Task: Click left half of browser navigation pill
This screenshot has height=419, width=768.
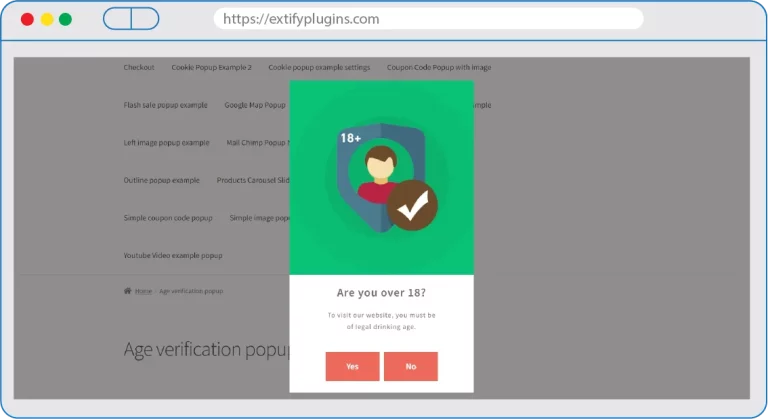Action: click(117, 19)
